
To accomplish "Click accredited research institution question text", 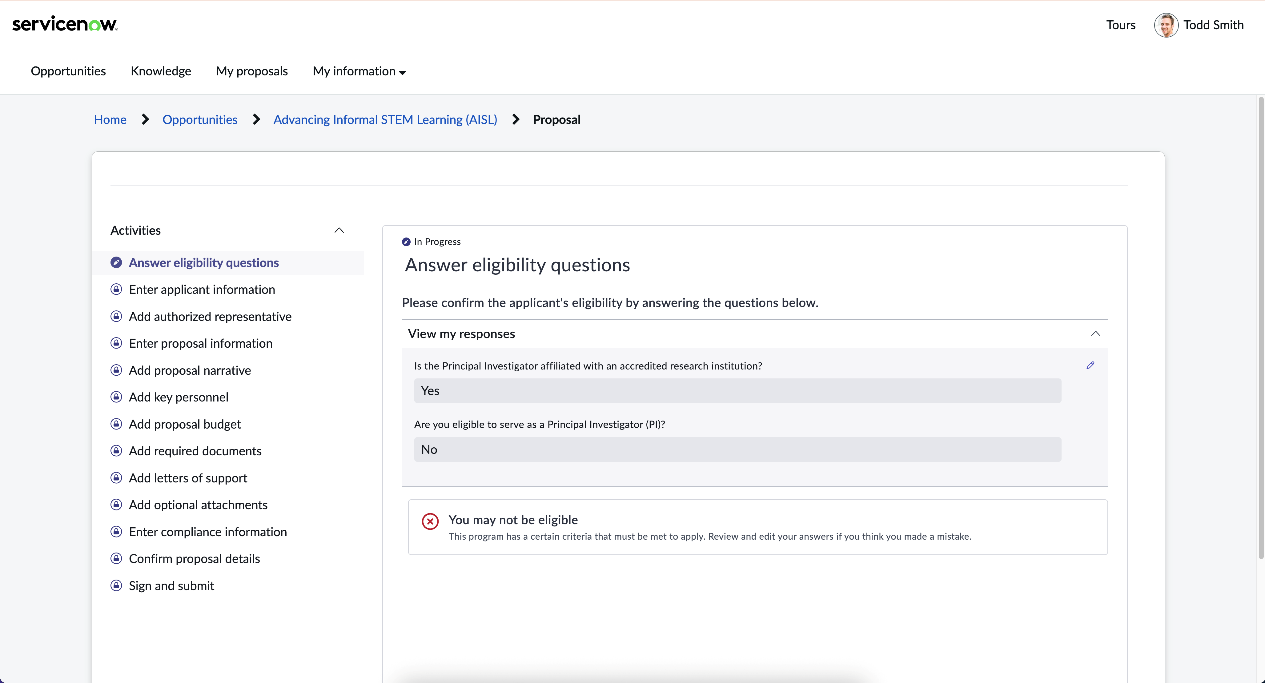I will (588, 366).
